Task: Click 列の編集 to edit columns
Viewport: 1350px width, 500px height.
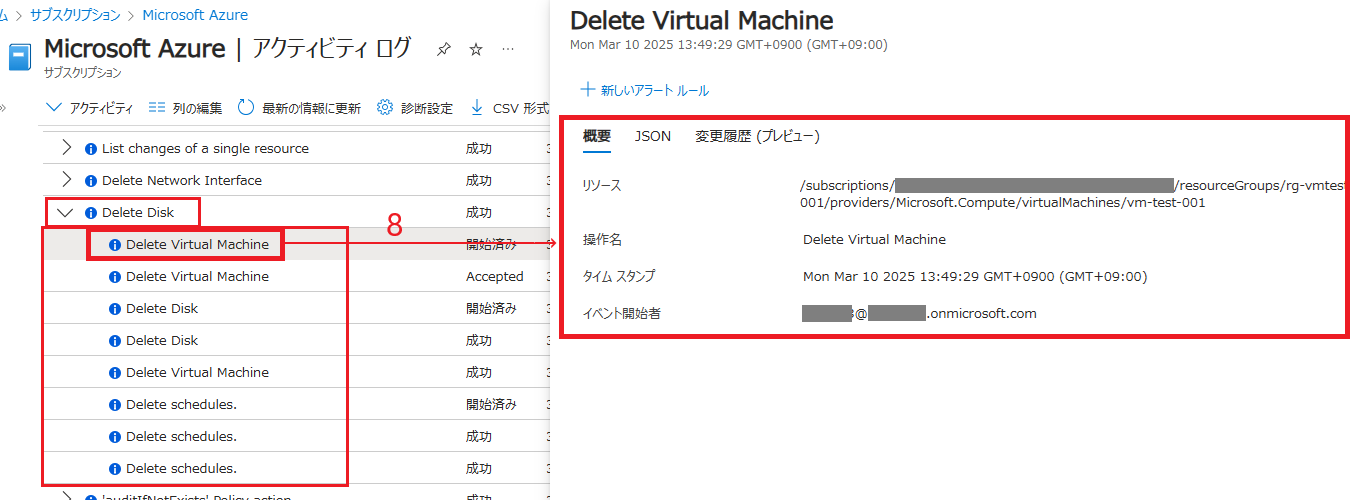Action: tap(185, 108)
